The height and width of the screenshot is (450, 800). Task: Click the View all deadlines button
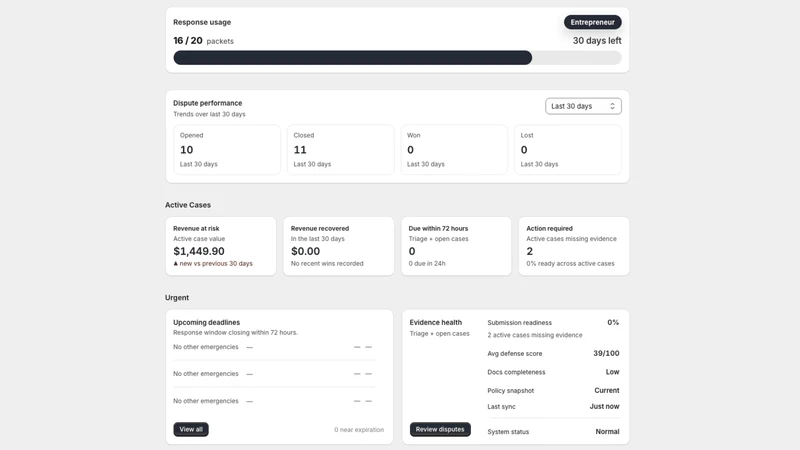[x=191, y=429]
